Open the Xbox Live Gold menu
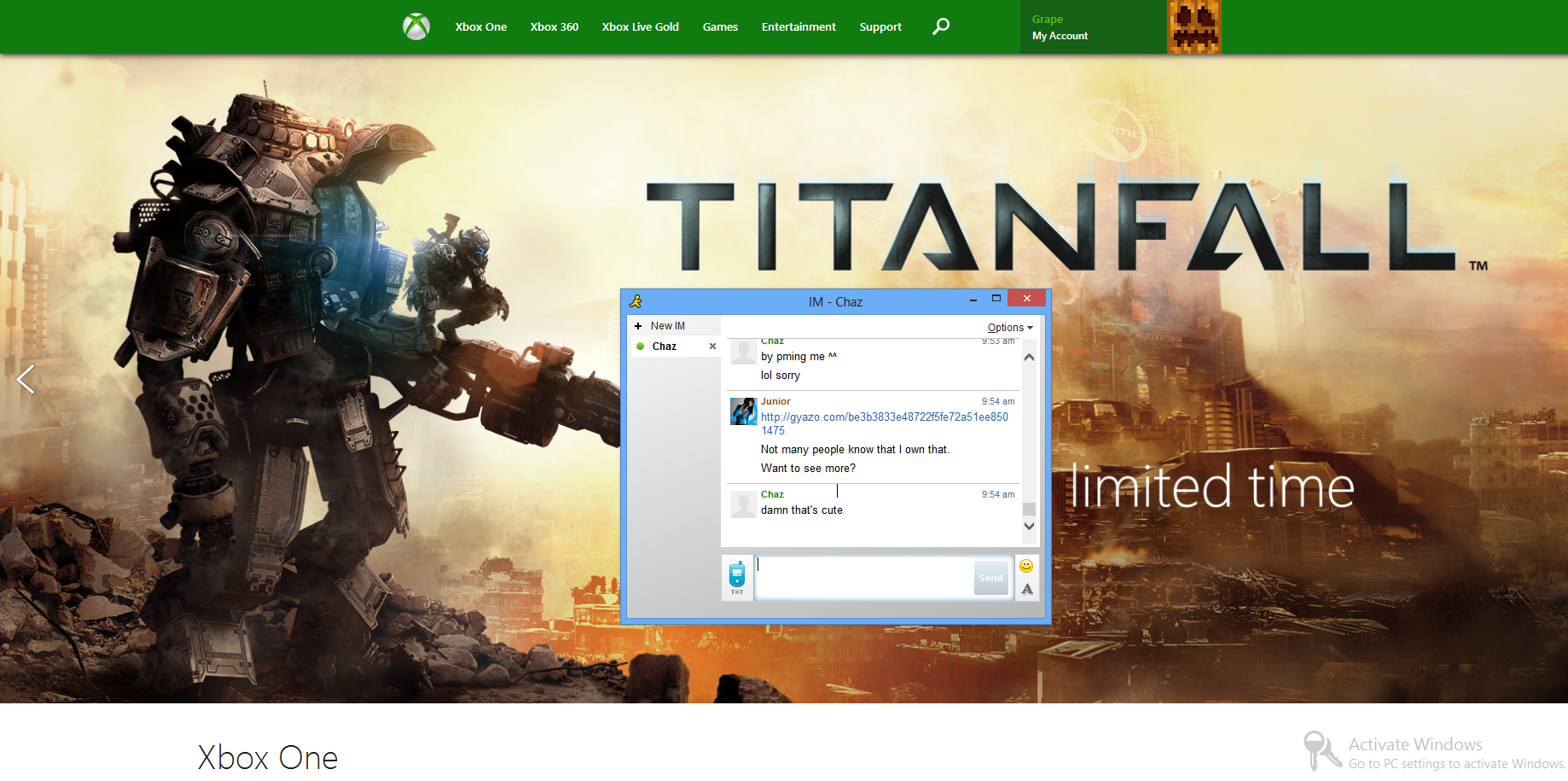 coord(641,27)
